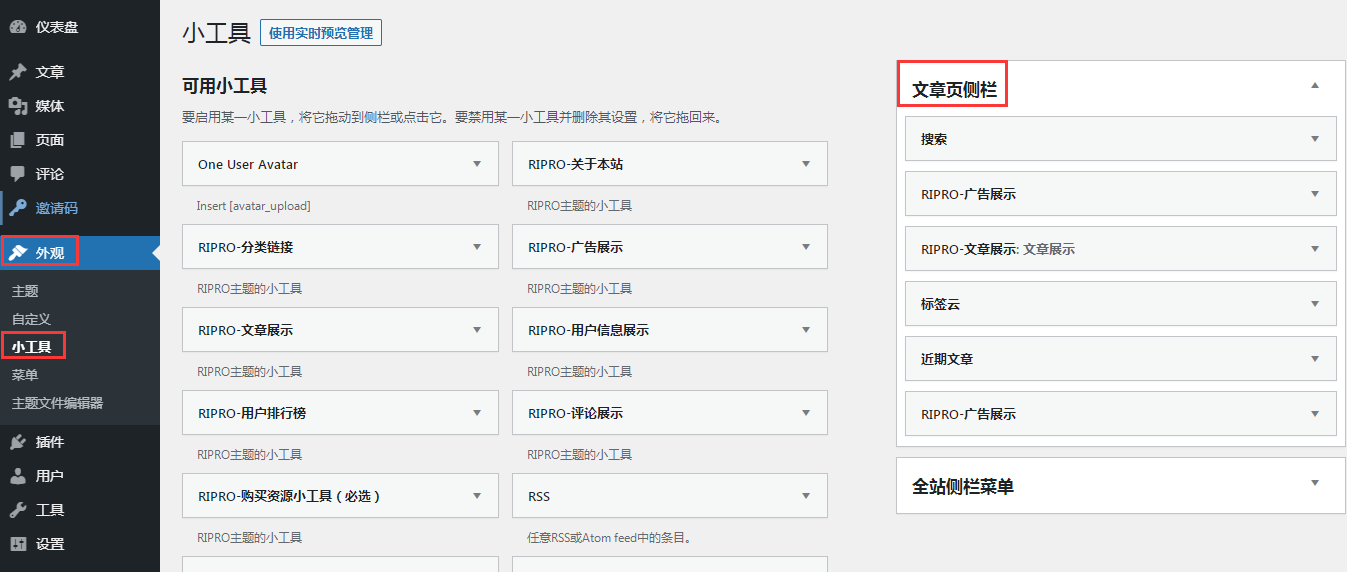This screenshot has width=1347, height=572.
Task: Collapse the 文章页侧栏 sidebar panel
Action: [1315, 86]
